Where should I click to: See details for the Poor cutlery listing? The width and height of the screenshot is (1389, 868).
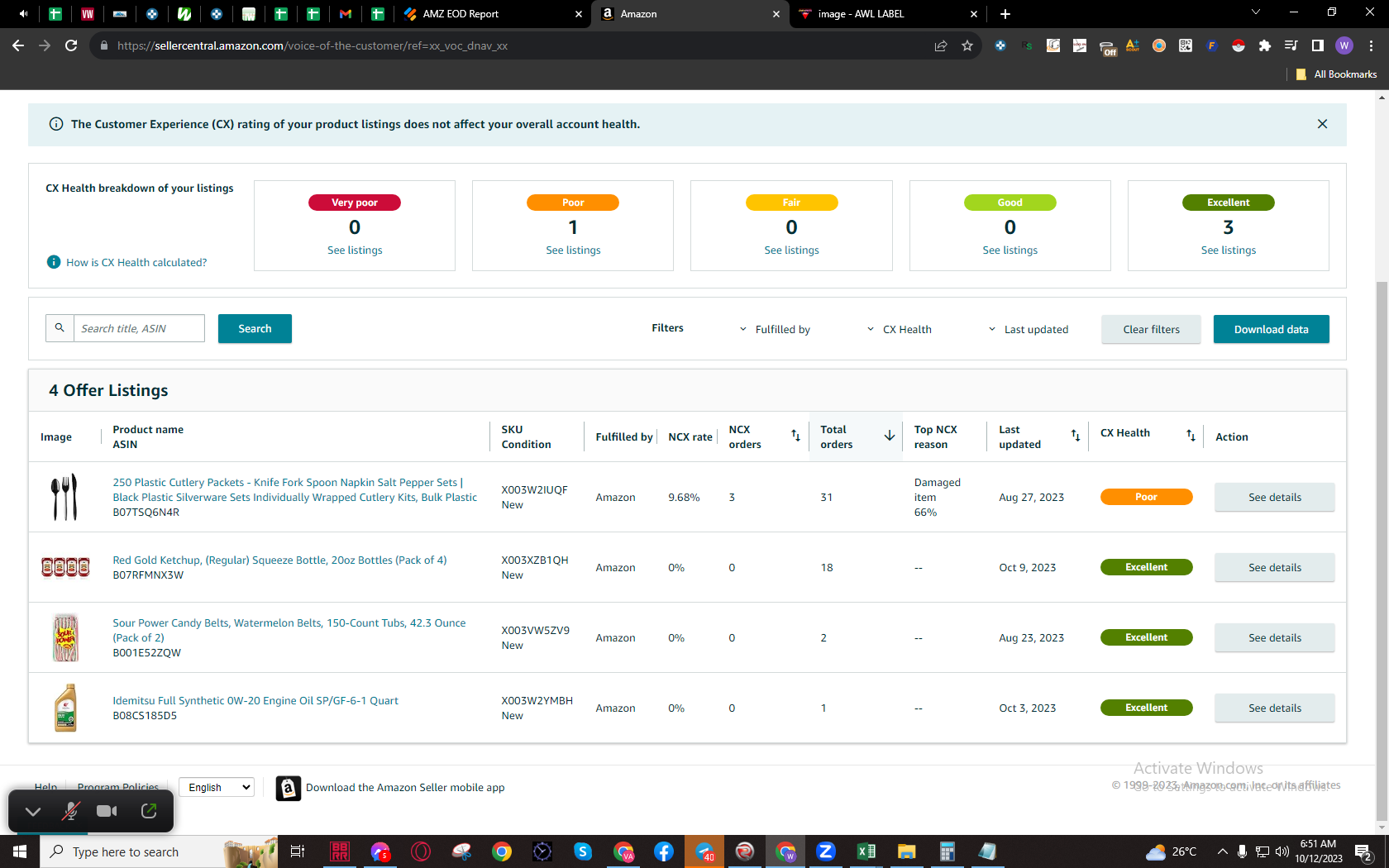1275,497
